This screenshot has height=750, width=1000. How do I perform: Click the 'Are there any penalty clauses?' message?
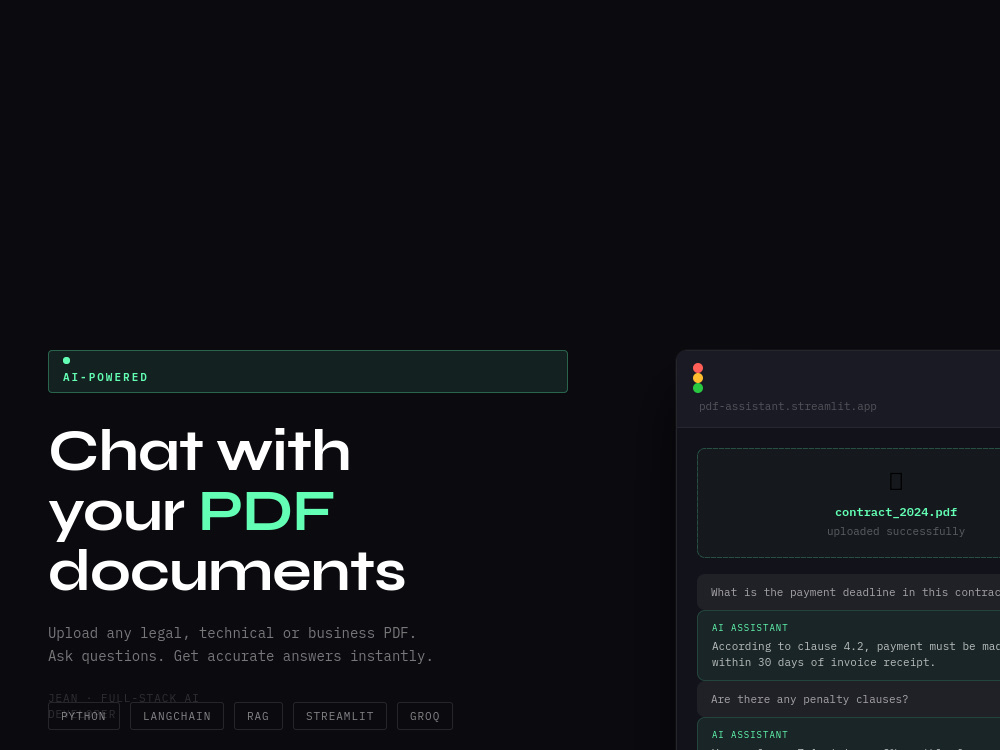[x=848, y=699]
